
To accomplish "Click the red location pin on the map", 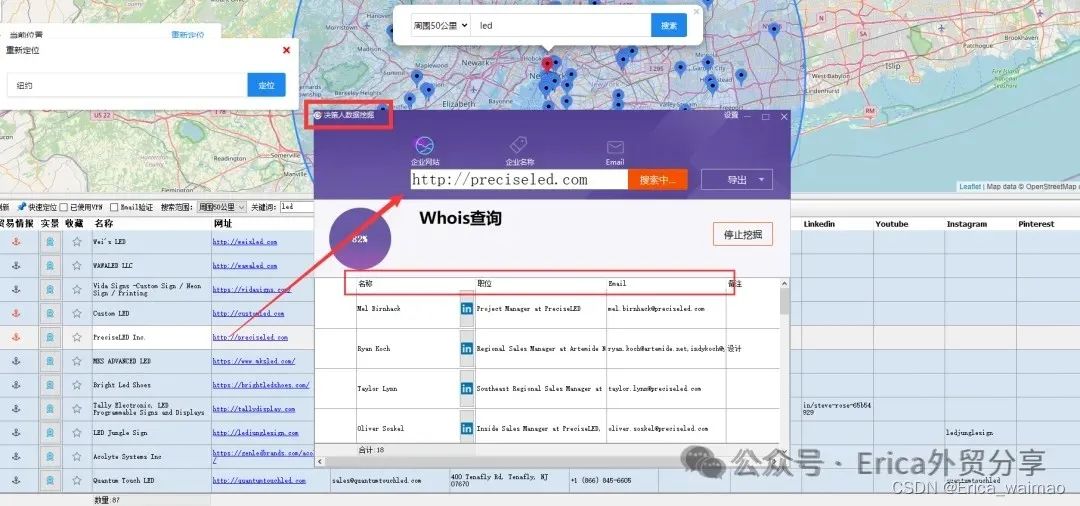I will point(548,64).
